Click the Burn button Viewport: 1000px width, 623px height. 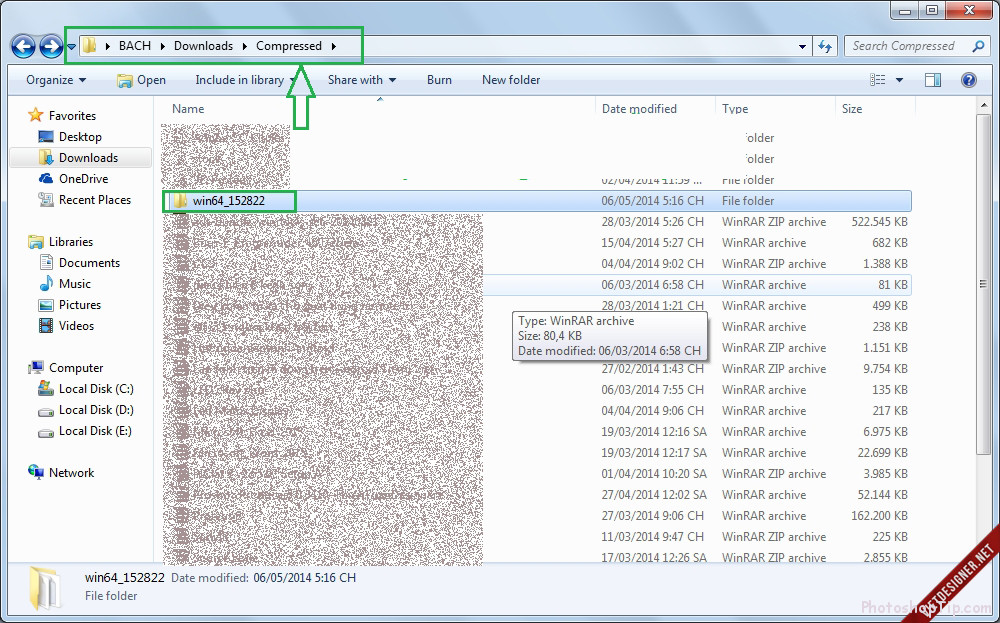[x=439, y=80]
